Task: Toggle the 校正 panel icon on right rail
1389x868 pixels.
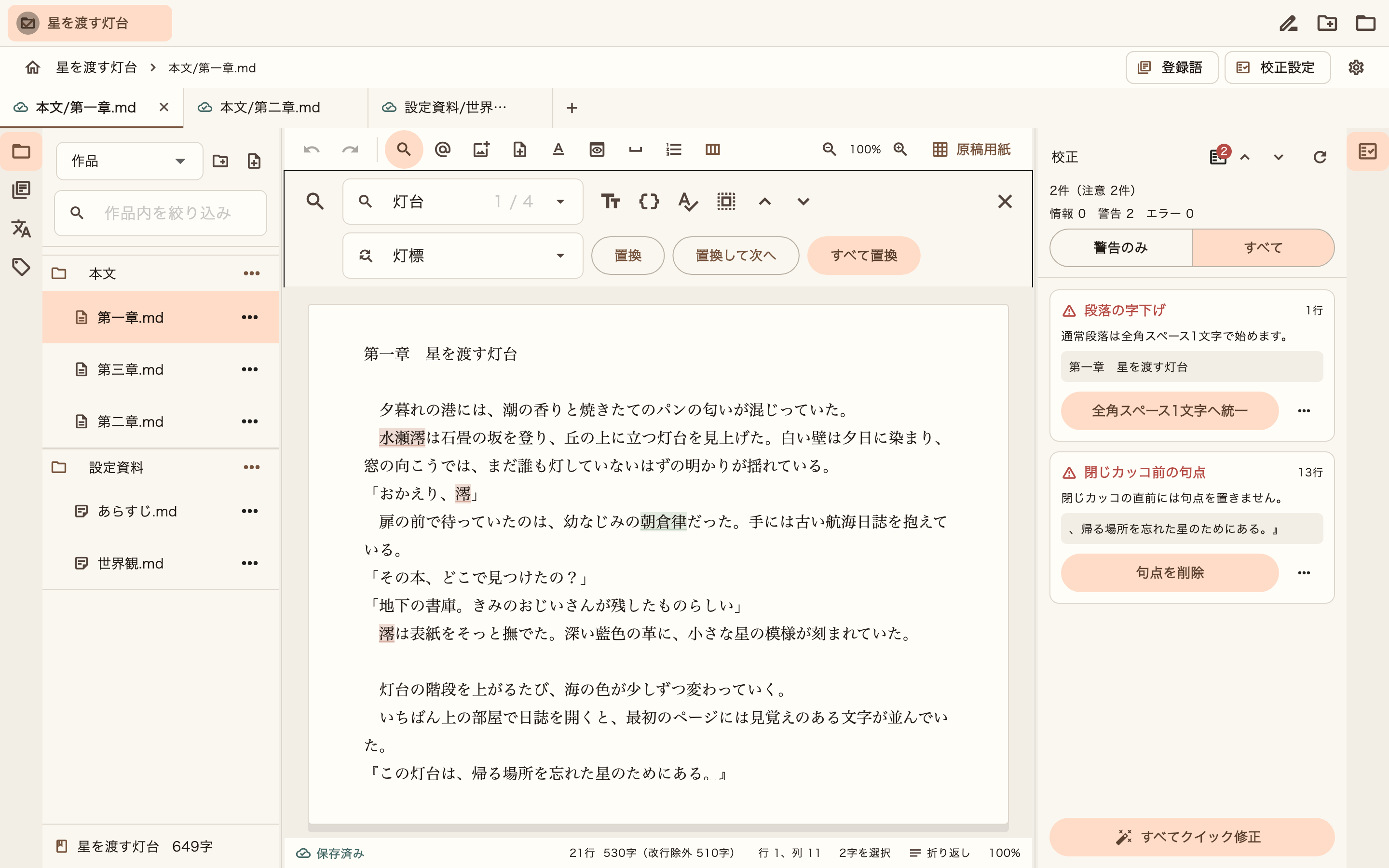Action: tap(1367, 151)
